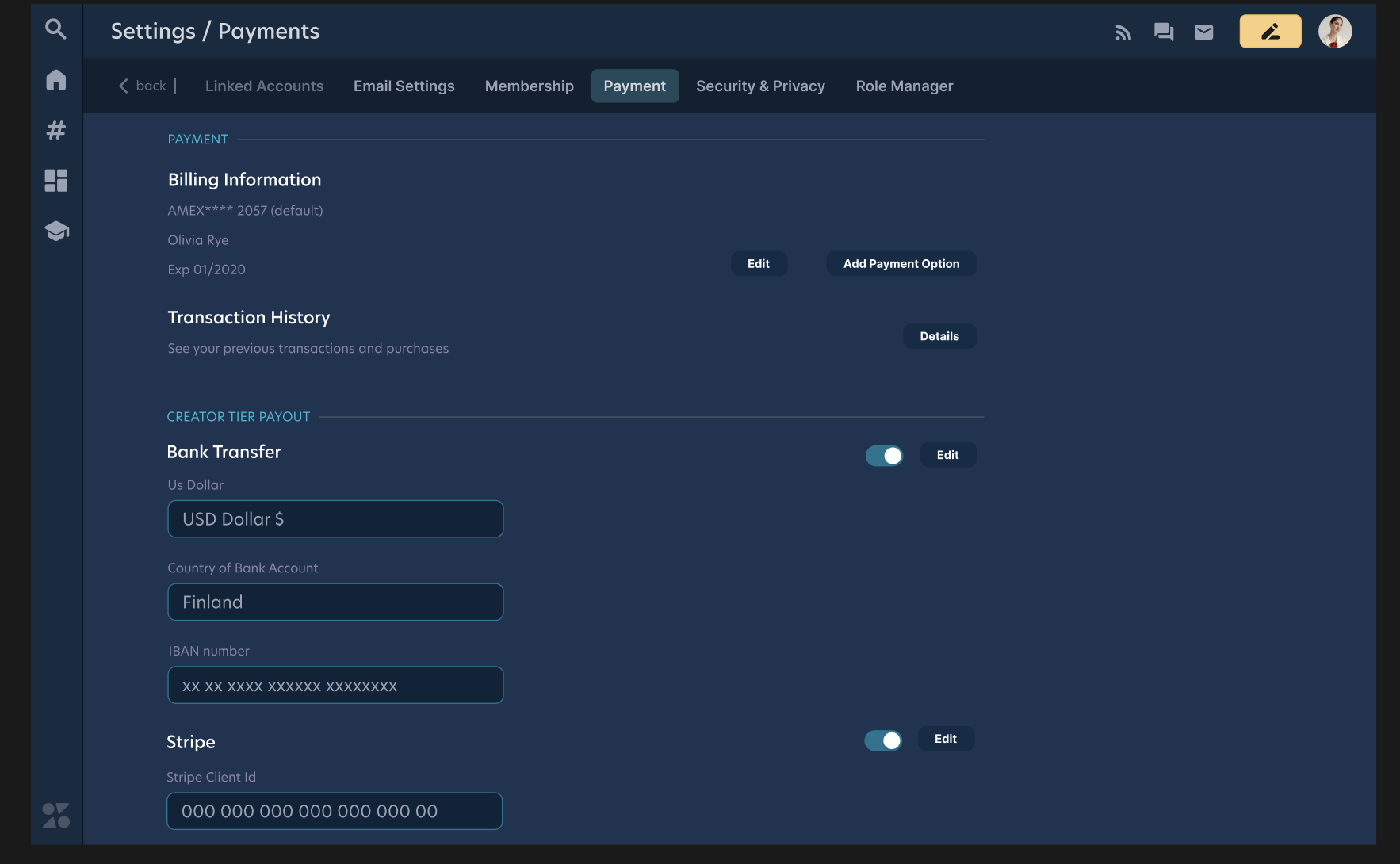This screenshot has width=1400, height=864.
Task: Click the Stripe Client Id label
Action: click(x=212, y=778)
